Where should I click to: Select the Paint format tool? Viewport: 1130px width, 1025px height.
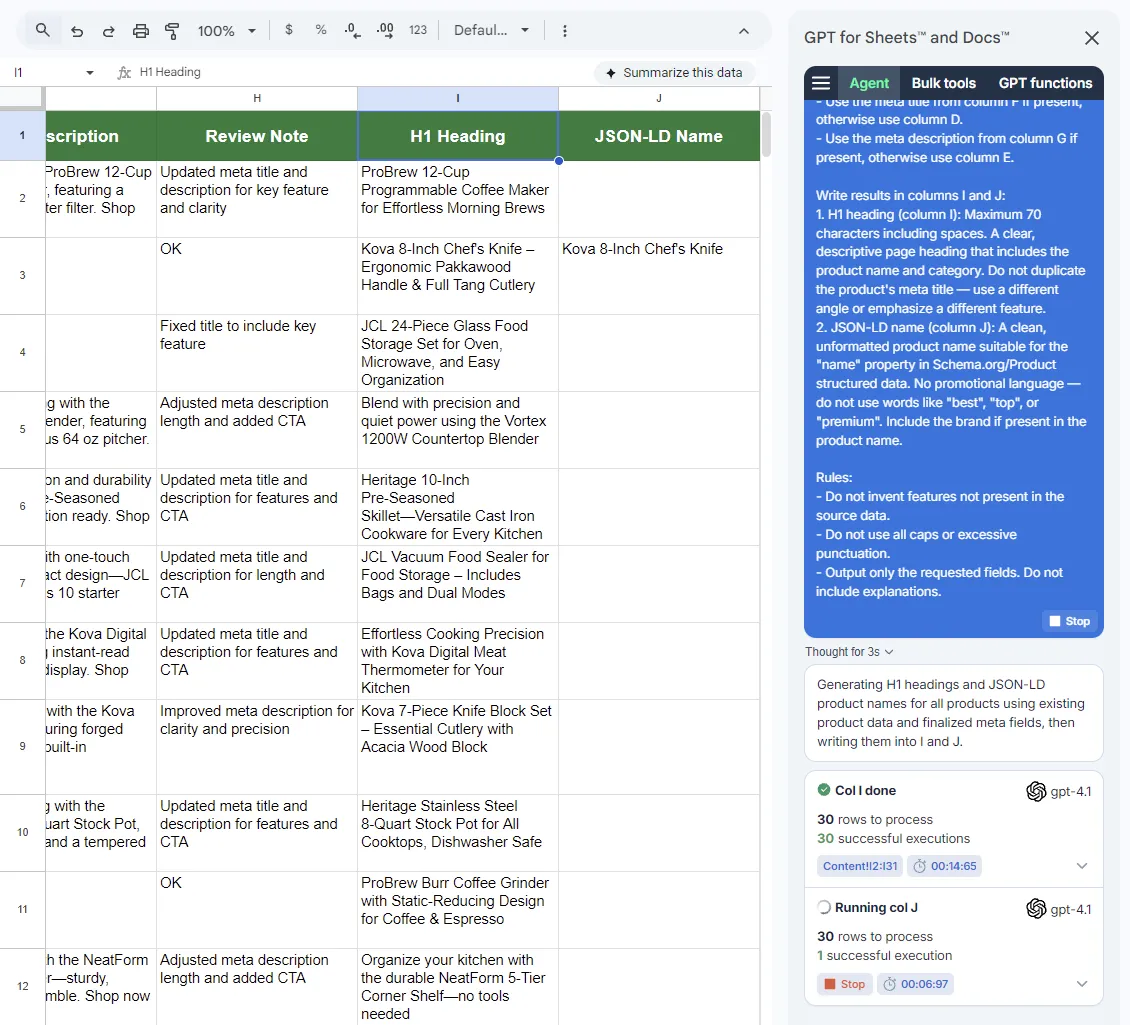tap(172, 31)
